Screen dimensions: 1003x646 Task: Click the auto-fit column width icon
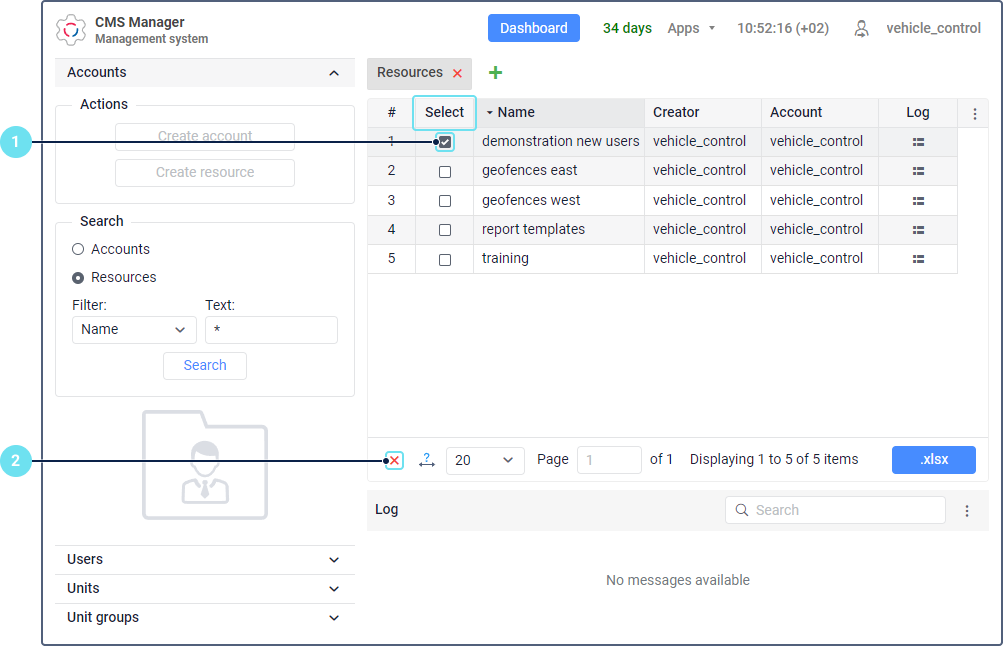[x=426, y=460]
